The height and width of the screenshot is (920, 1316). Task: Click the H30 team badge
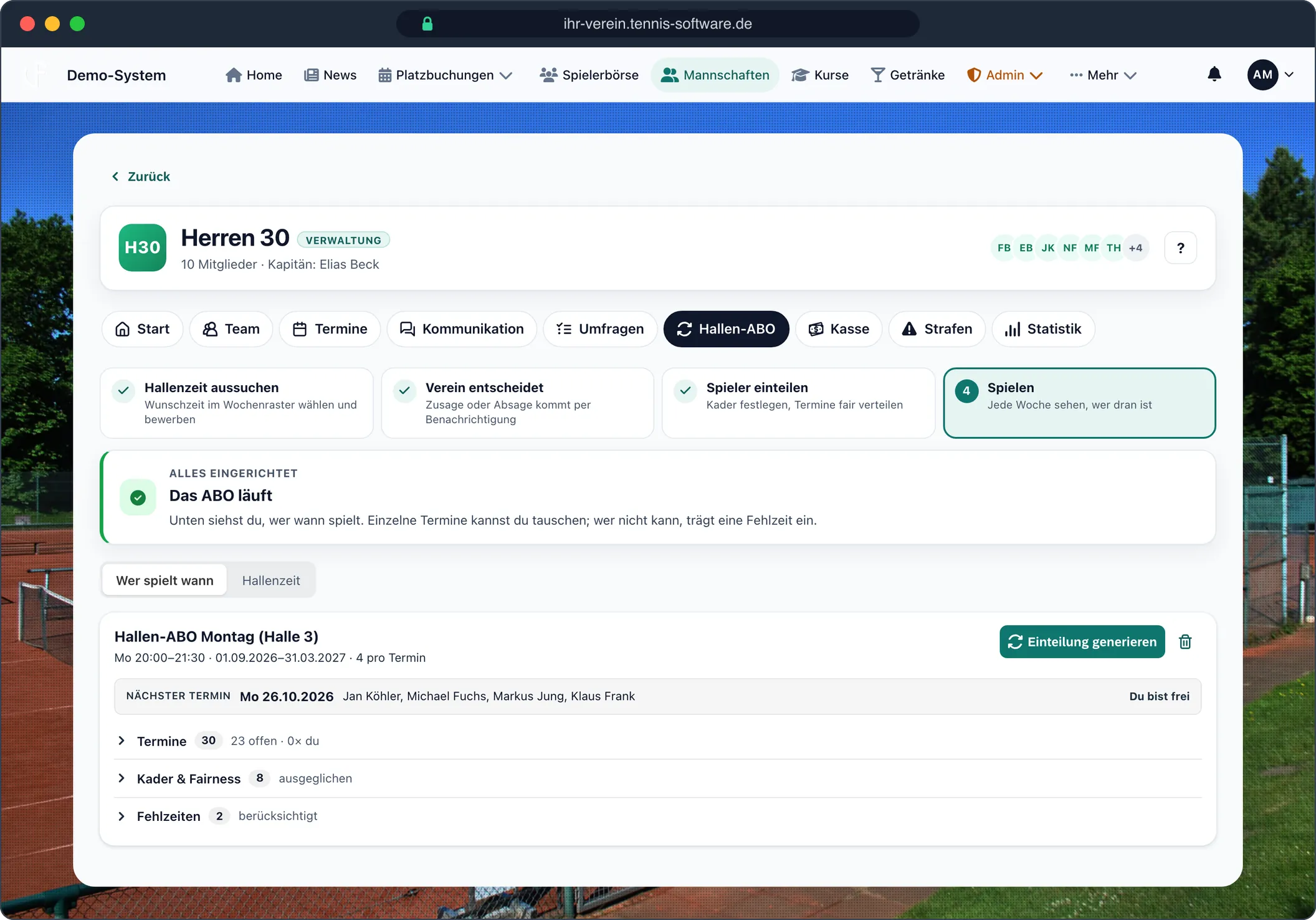tap(143, 247)
